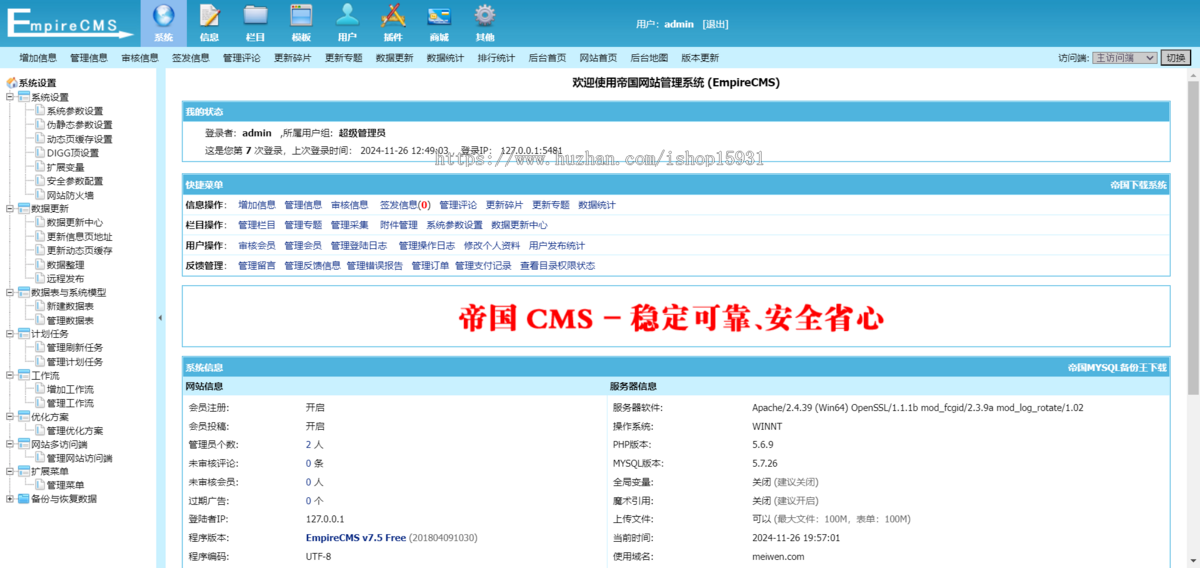
Task: Open the 系统 globe icon module
Action: 164,22
